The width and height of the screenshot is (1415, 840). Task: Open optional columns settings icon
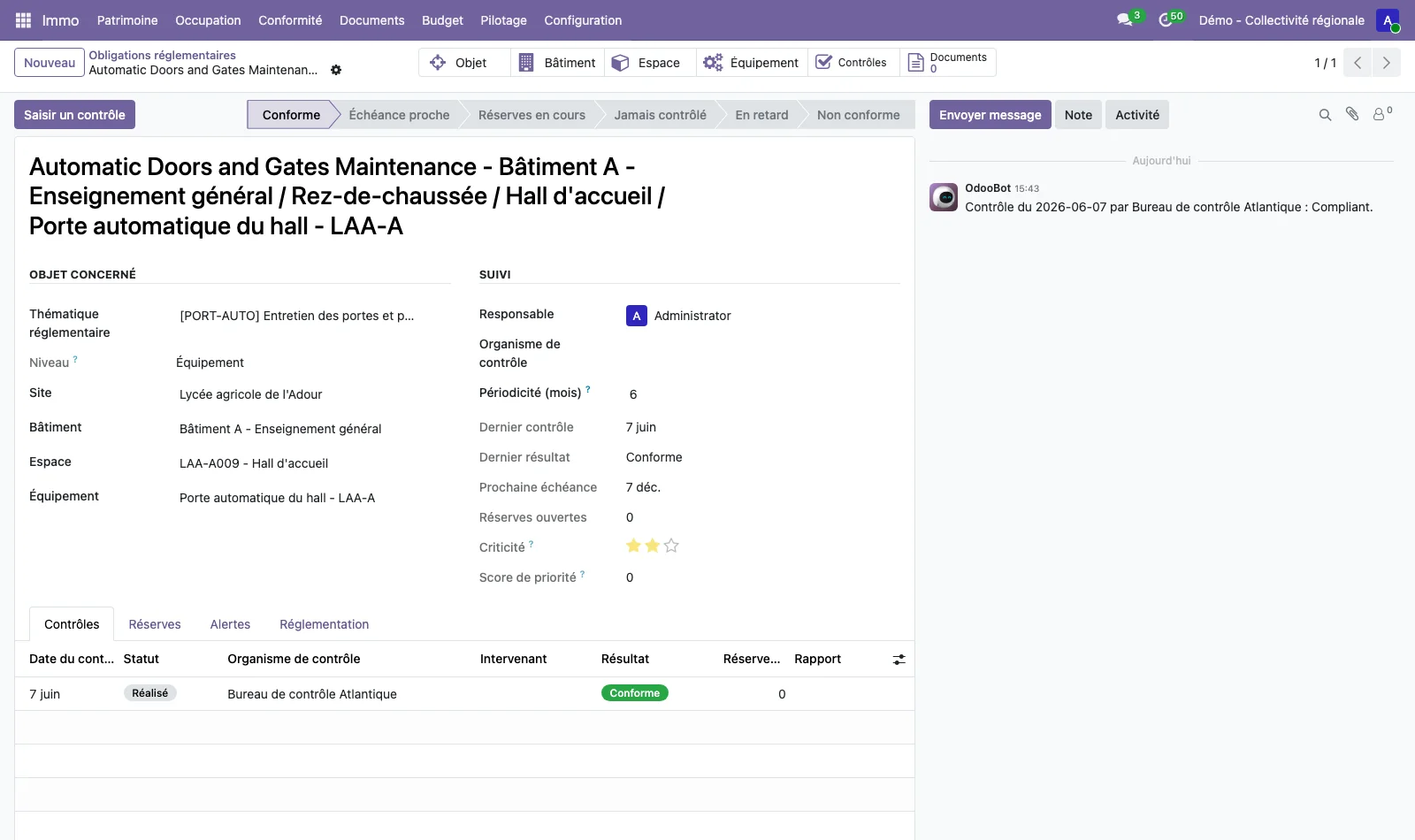(899, 660)
